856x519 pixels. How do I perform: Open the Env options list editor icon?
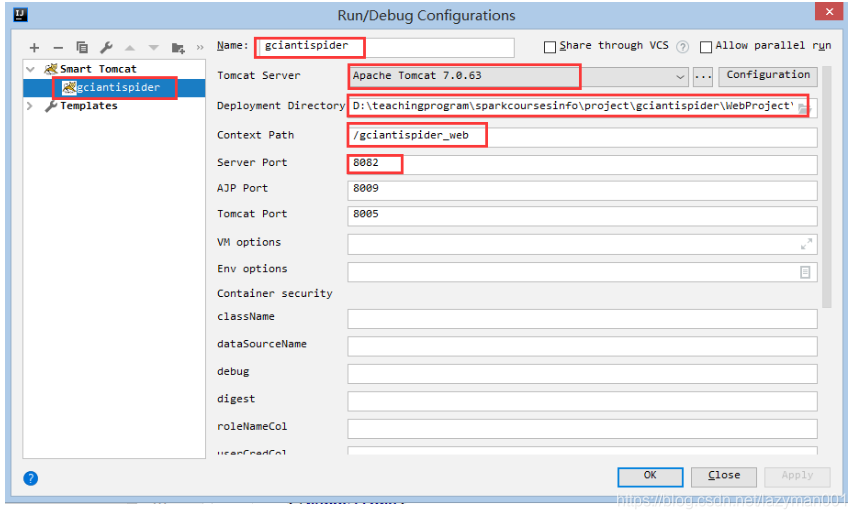(x=805, y=272)
